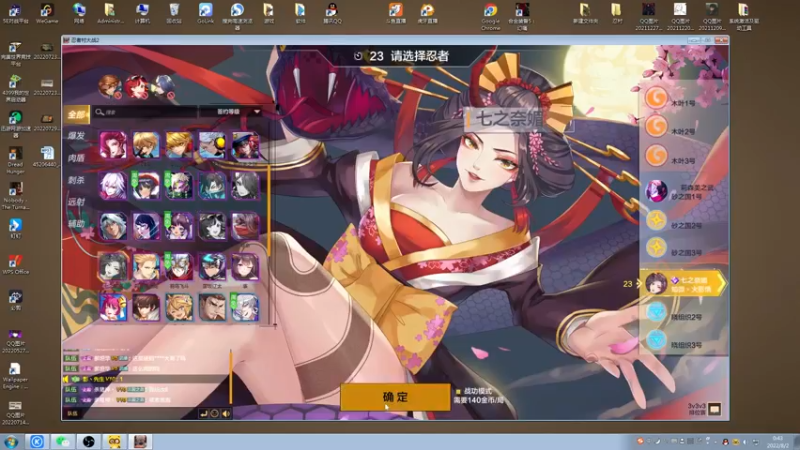Click the ninja list vertical scrollbar
Viewport: 800px width, 450px height.
tap(268, 209)
